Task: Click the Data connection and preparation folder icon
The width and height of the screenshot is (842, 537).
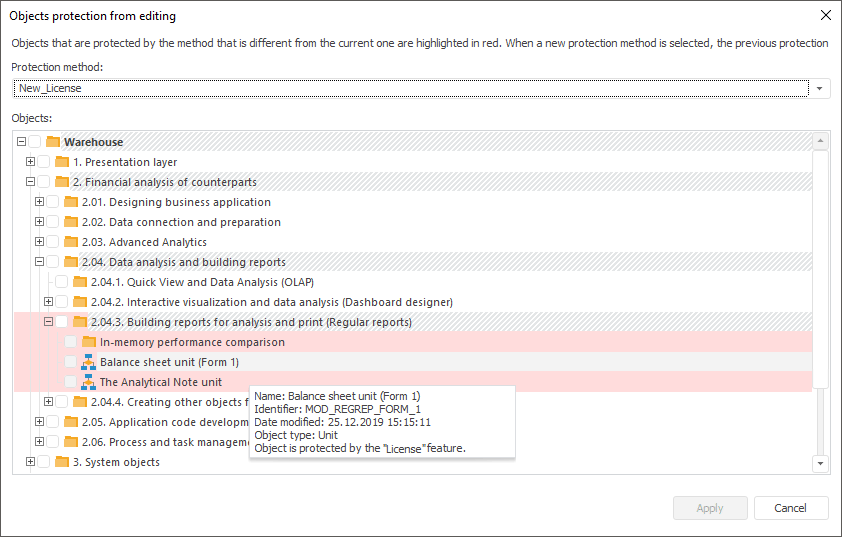Action: [x=71, y=222]
